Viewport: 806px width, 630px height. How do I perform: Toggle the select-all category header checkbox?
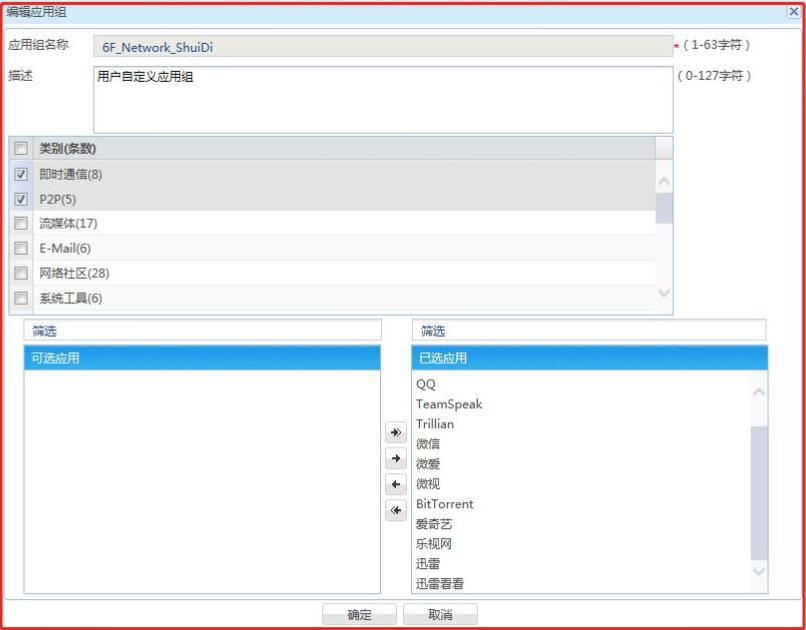click(x=21, y=149)
